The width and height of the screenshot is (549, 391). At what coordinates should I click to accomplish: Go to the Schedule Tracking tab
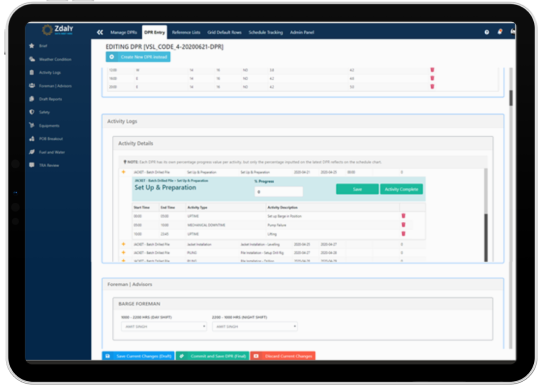coord(266,32)
